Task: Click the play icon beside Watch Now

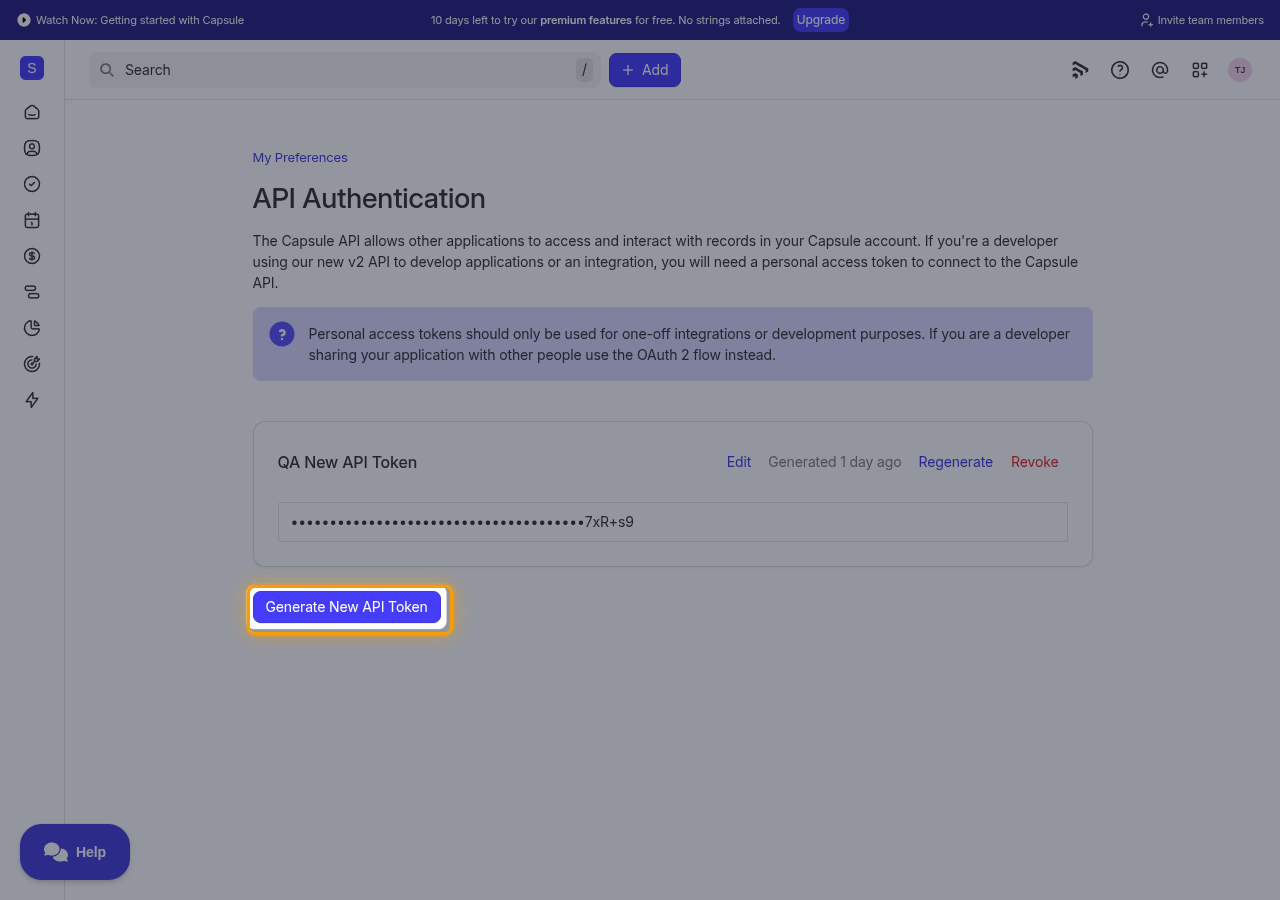Action: (x=24, y=20)
